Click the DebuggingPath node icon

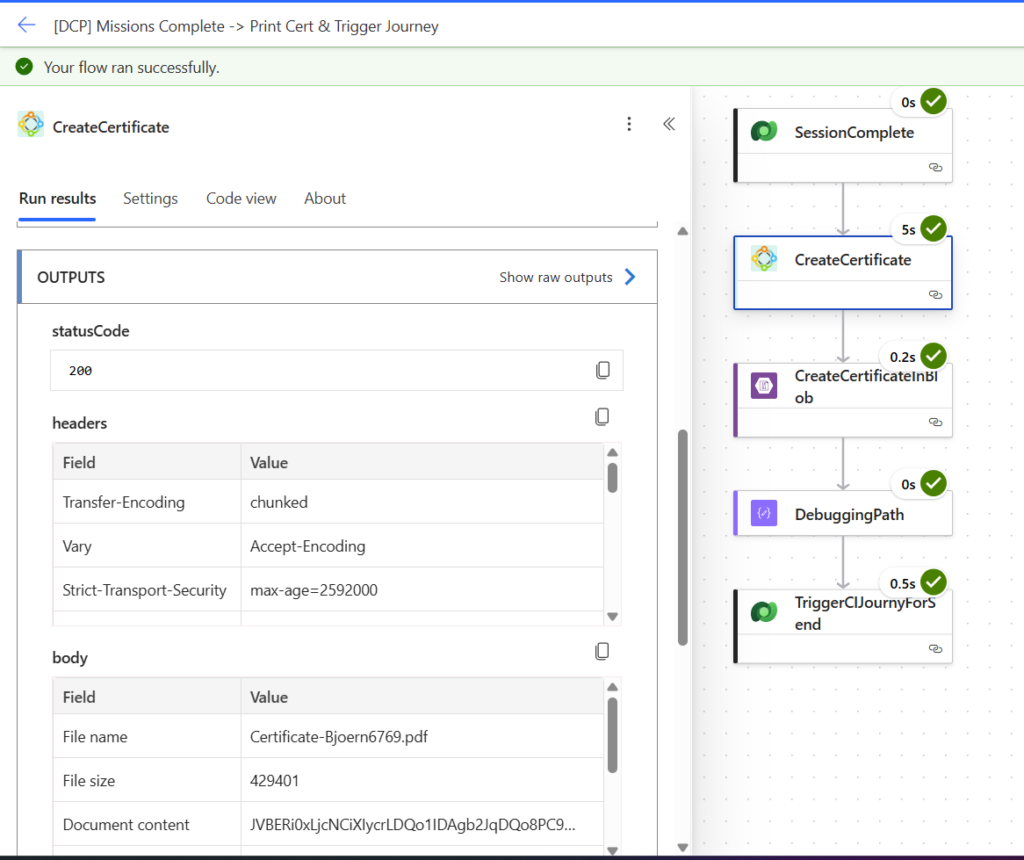click(764, 514)
